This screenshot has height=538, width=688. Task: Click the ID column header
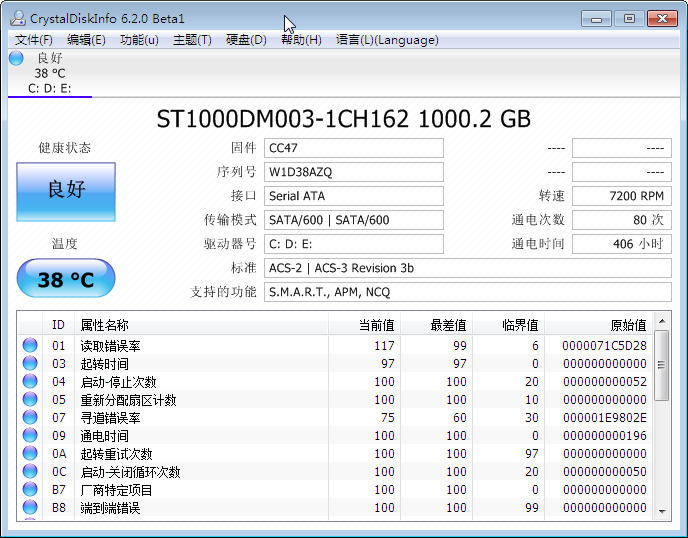point(58,325)
